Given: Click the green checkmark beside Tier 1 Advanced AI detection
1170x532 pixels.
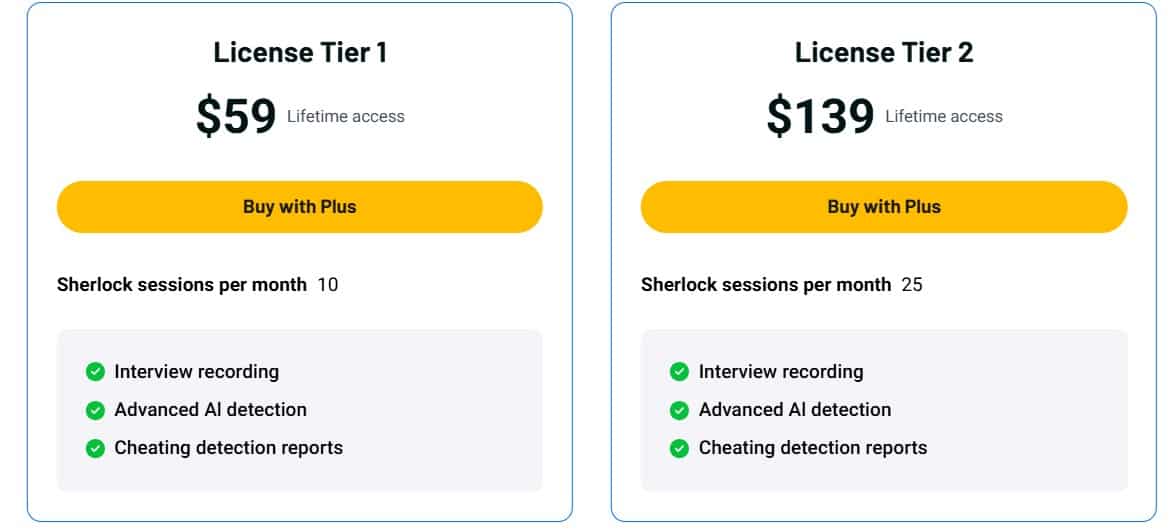Looking at the screenshot, I should tap(95, 410).
